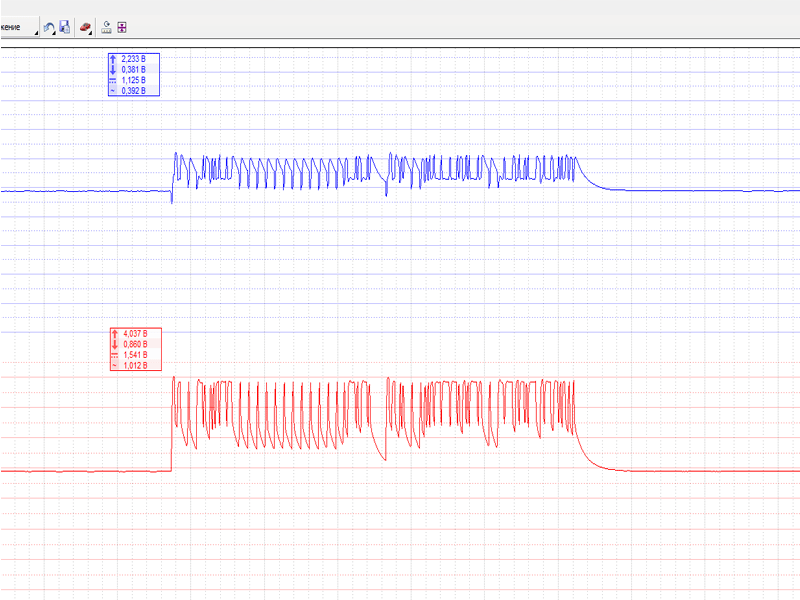The image size is (800, 600).
Task: Select the red 1,541 В average reading
Action: [134, 355]
